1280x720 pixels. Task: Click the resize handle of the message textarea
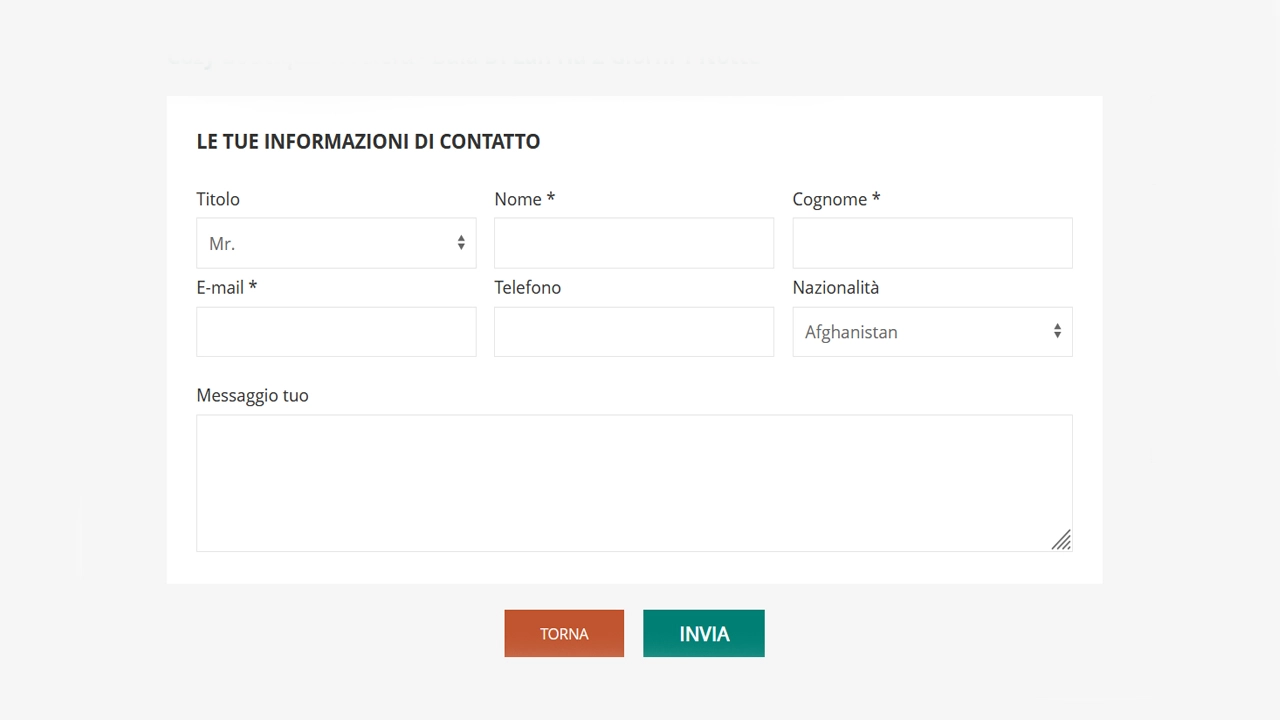(x=1062, y=540)
